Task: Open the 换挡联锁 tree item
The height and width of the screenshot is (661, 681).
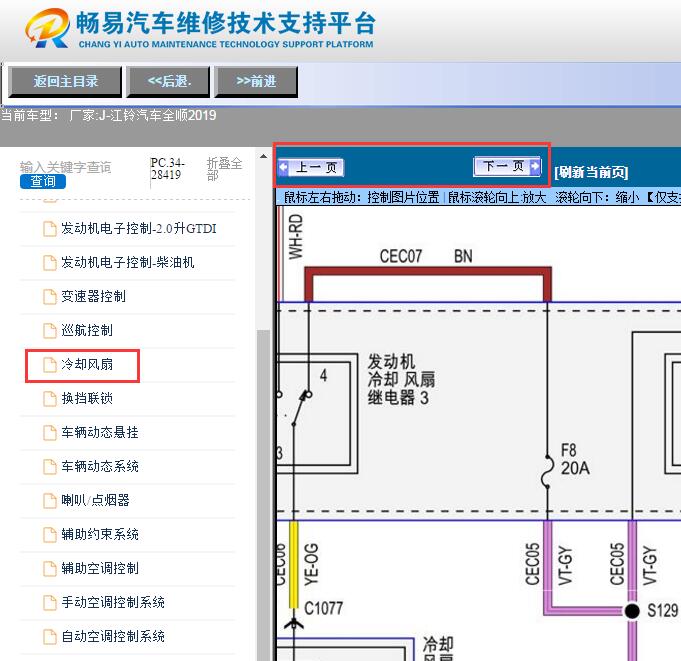Action: [x=87, y=398]
